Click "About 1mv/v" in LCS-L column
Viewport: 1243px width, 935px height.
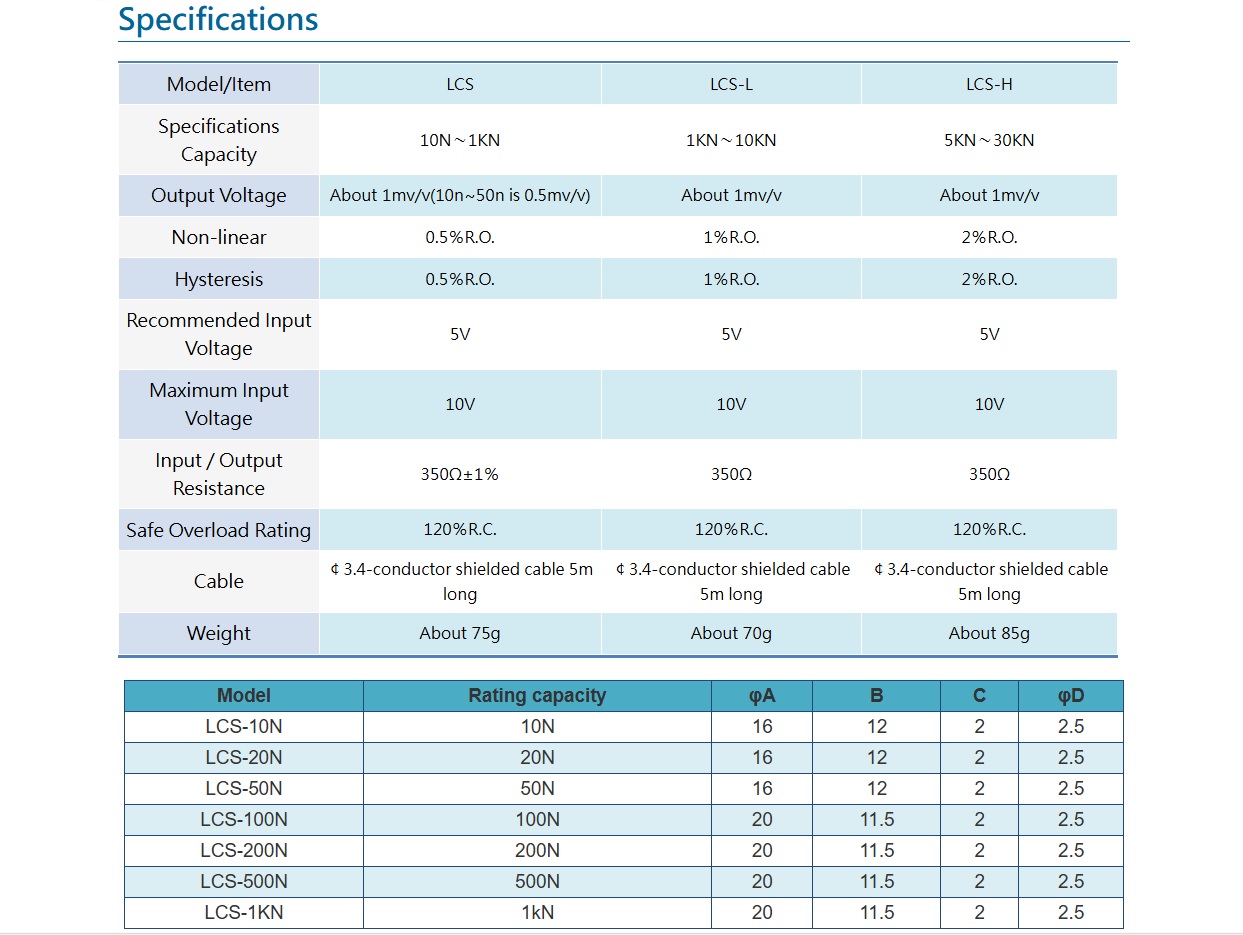click(731, 196)
